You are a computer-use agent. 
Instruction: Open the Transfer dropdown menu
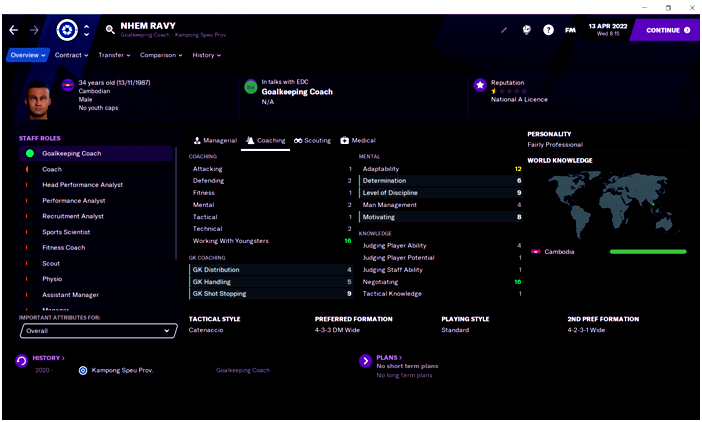click(x=114, y=55)
